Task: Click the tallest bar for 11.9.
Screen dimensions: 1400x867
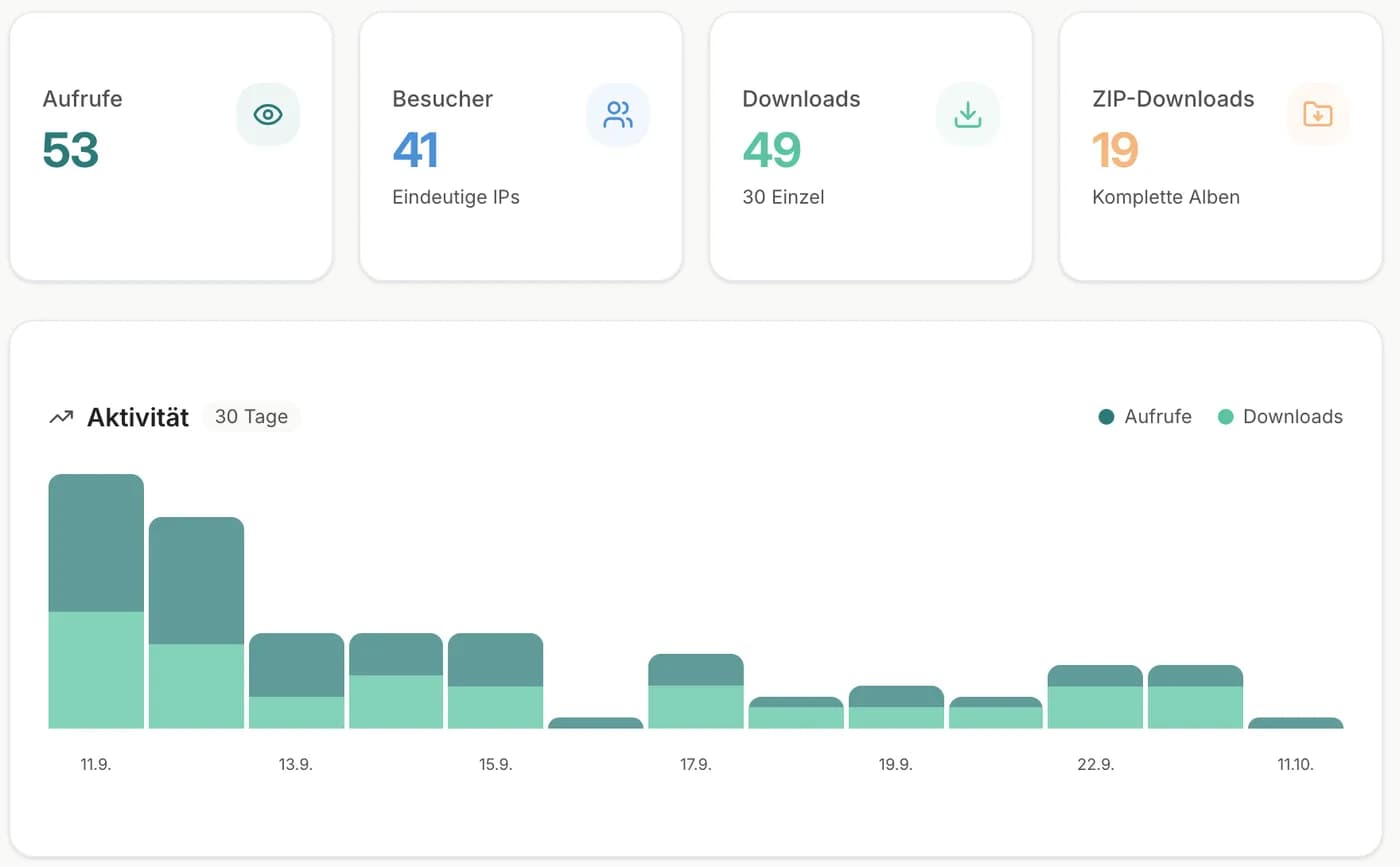Action: point(96,601)
